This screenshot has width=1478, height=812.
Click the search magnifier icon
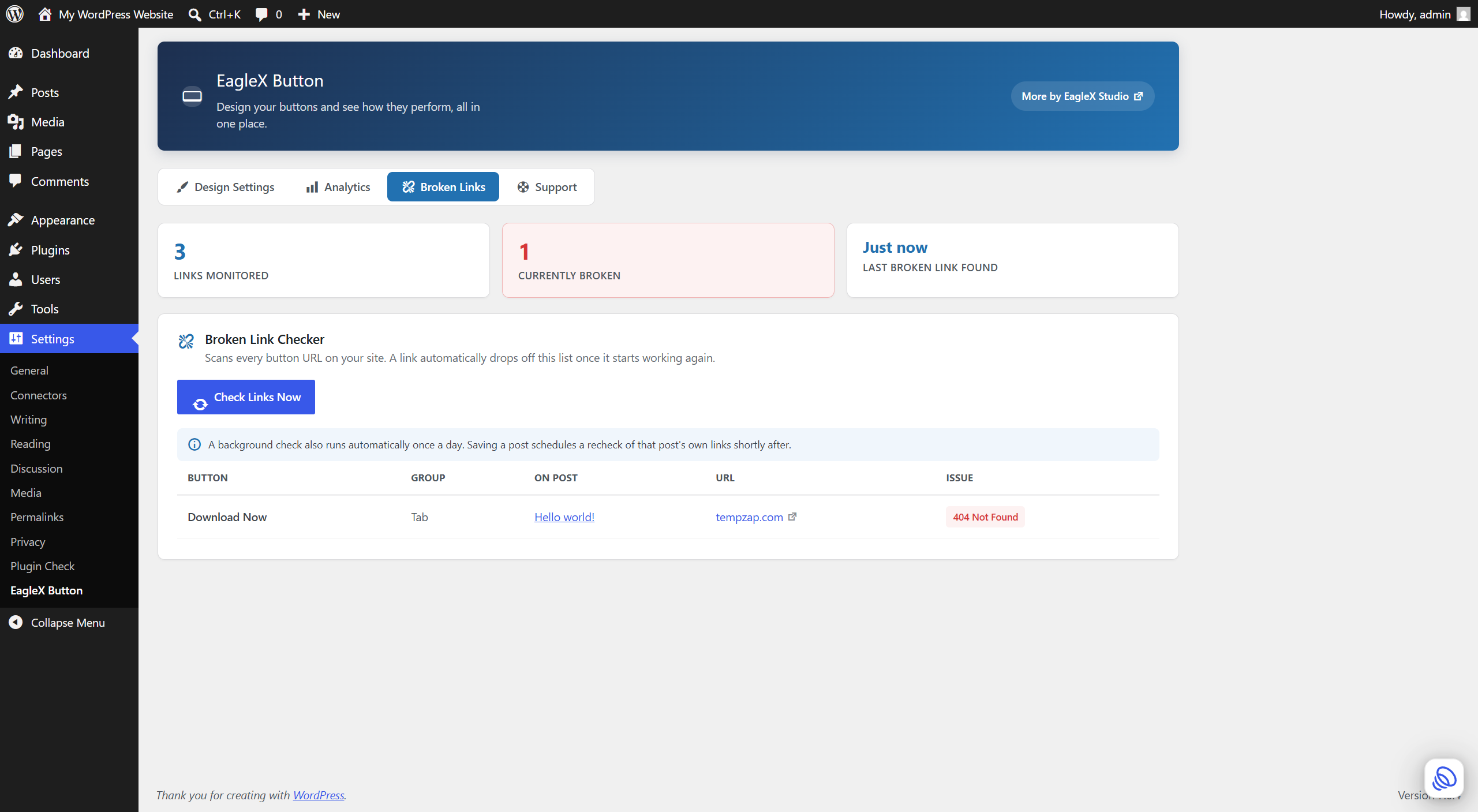coord(195,14)
